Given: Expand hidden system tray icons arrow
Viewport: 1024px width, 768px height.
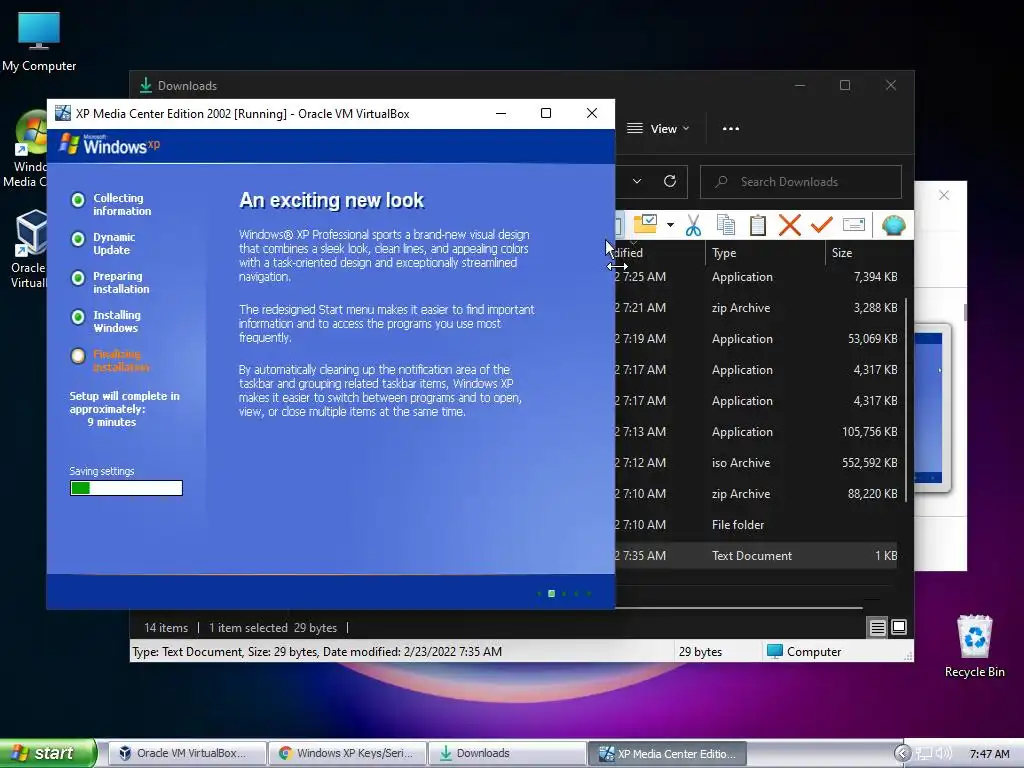Looking at the screenshot, I should tap(902, 754).
